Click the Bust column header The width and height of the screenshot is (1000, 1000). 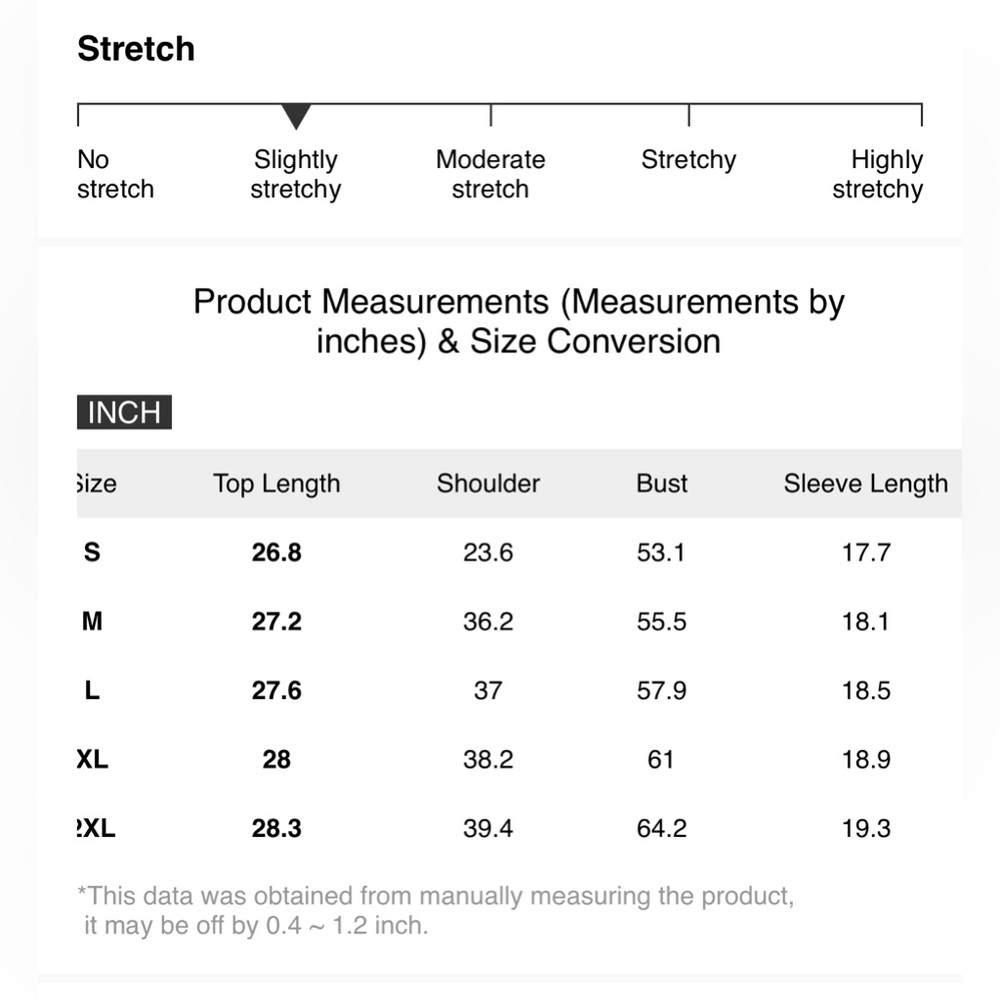point(662,484)
